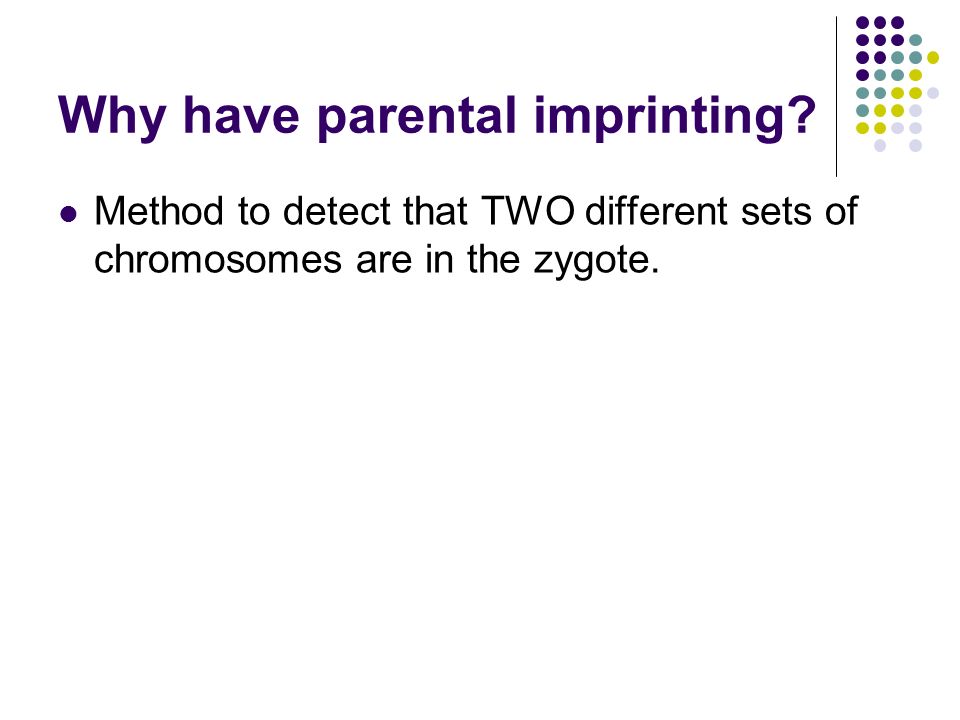
Task: Click the bottom-left pale lavender dot
Action: pos(880,146)
